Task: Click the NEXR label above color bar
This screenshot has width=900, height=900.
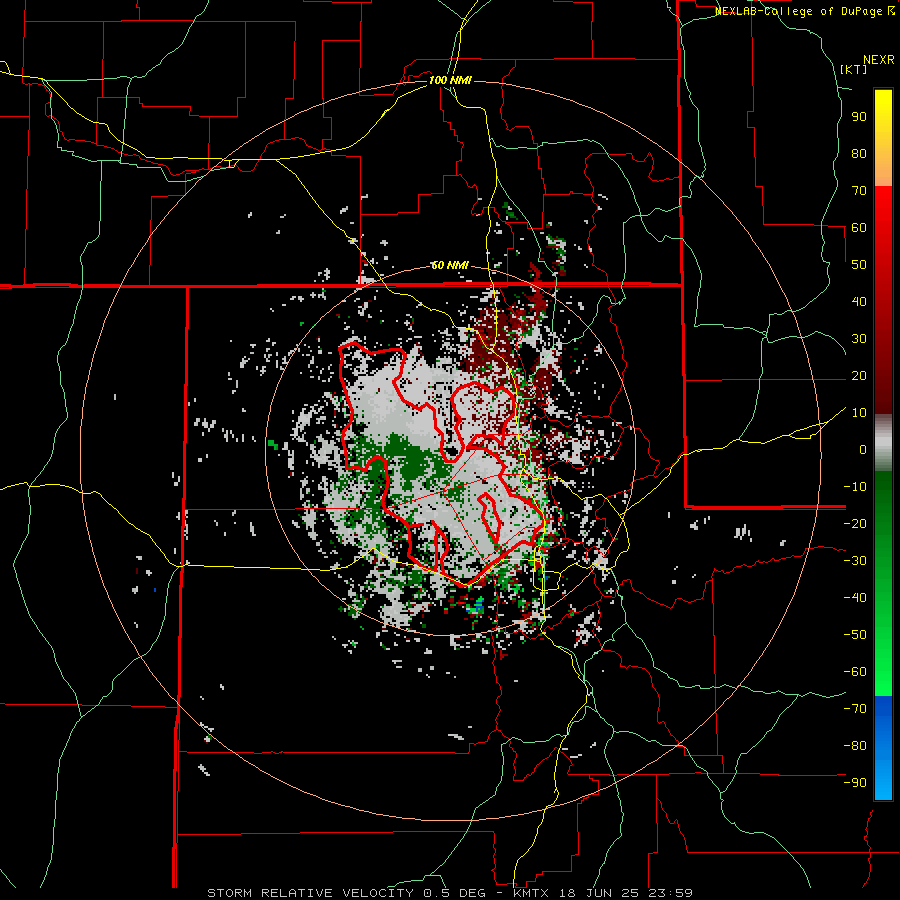Action: point(879,60)
